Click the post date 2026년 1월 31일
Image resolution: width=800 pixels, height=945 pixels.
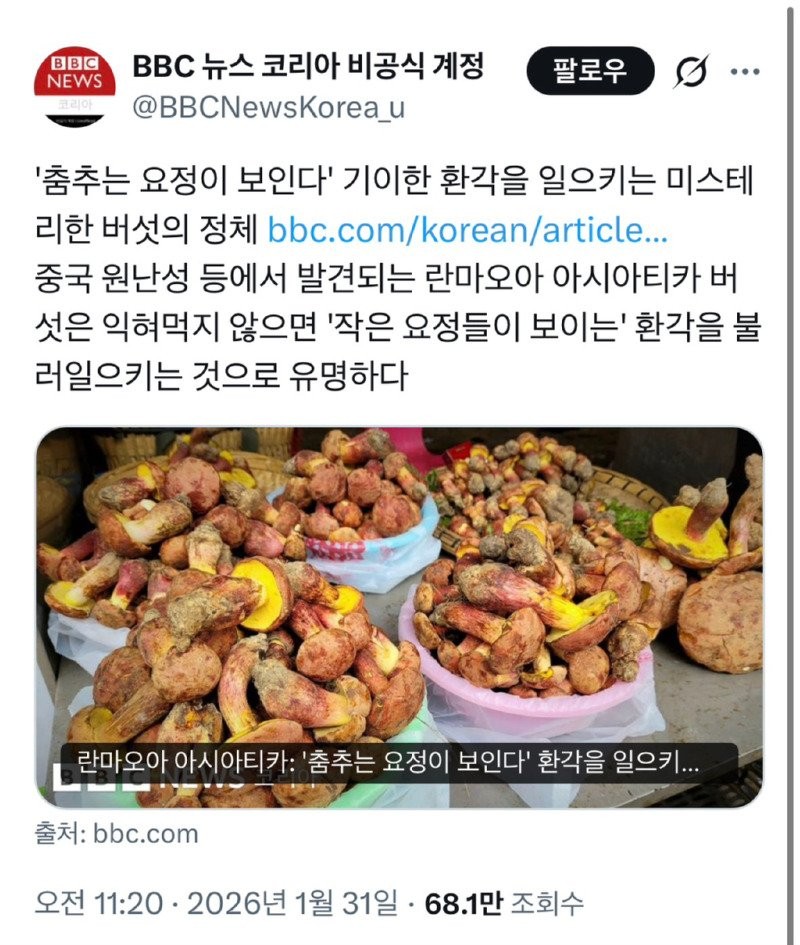(x=292, y=903)
